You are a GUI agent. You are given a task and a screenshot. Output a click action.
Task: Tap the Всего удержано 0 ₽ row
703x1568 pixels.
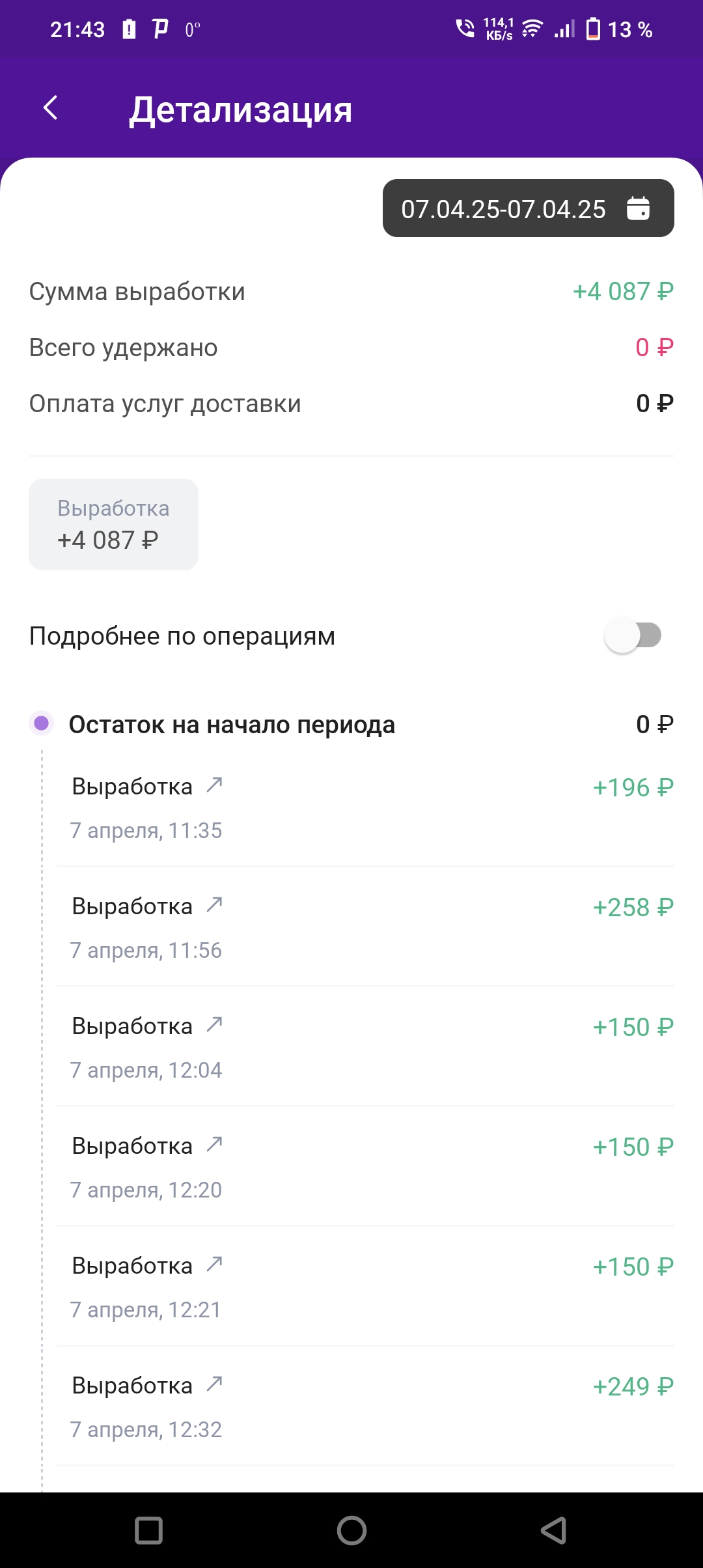[351, 348]
